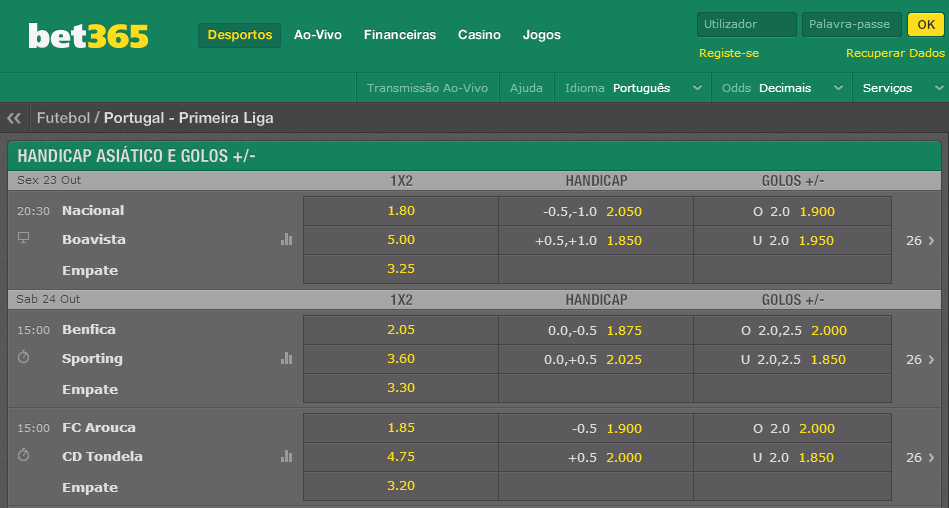Image resolution: width=949 pixels, height=508 pixels.
Task: Click the OK login button
Action: (926, 25)
